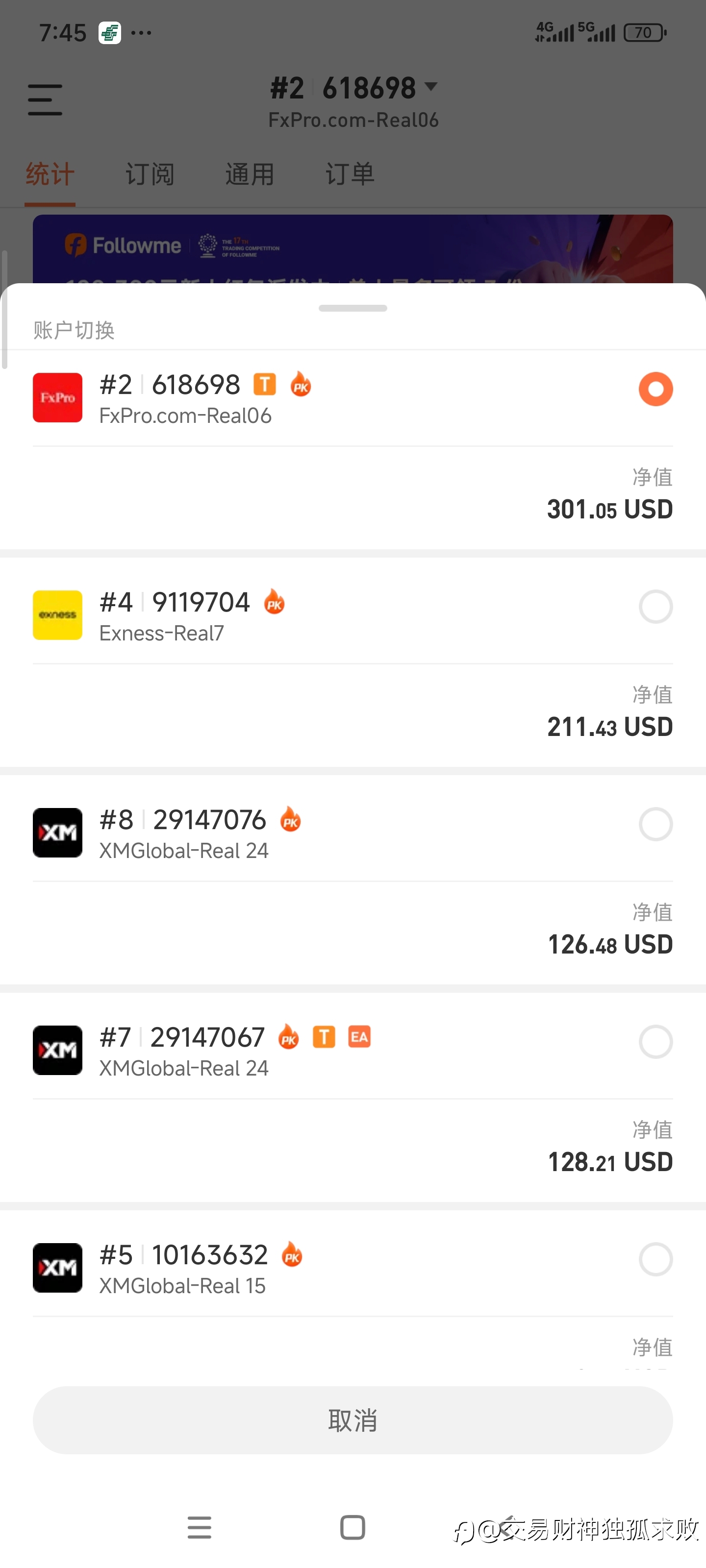Switch to the 订阅 tab
Screen dimensions: 706x1568
(150, 175)
